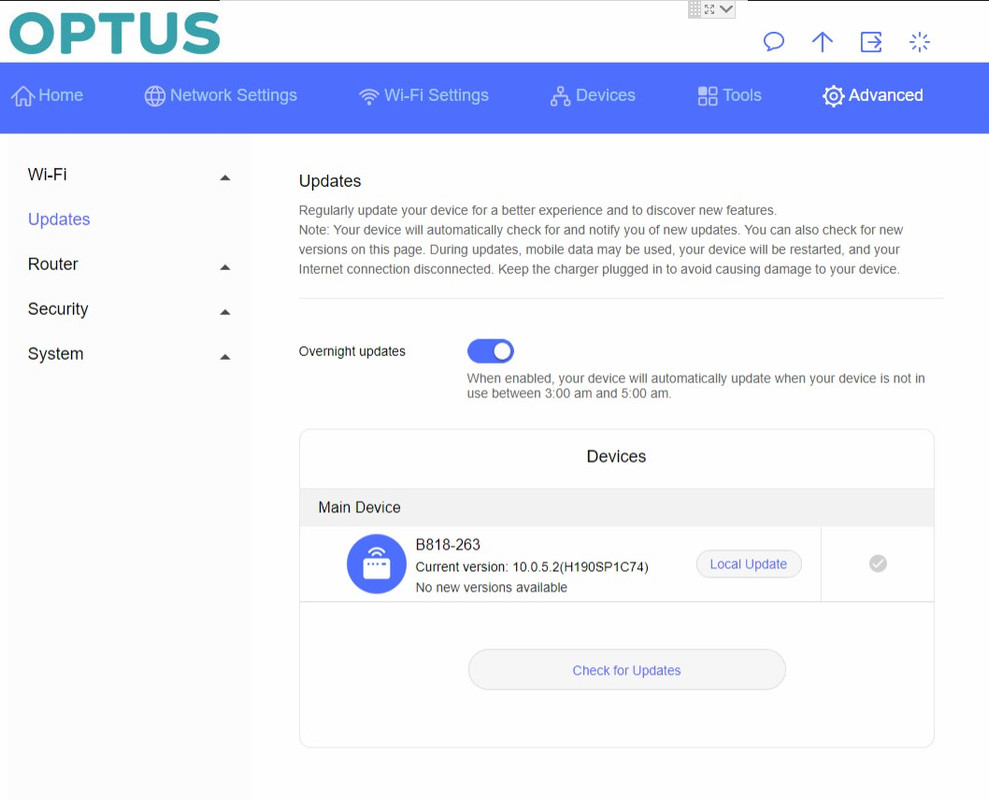Click the Check for Updates button
Viewport: 989px width, 800px height.
coord(627,670)
